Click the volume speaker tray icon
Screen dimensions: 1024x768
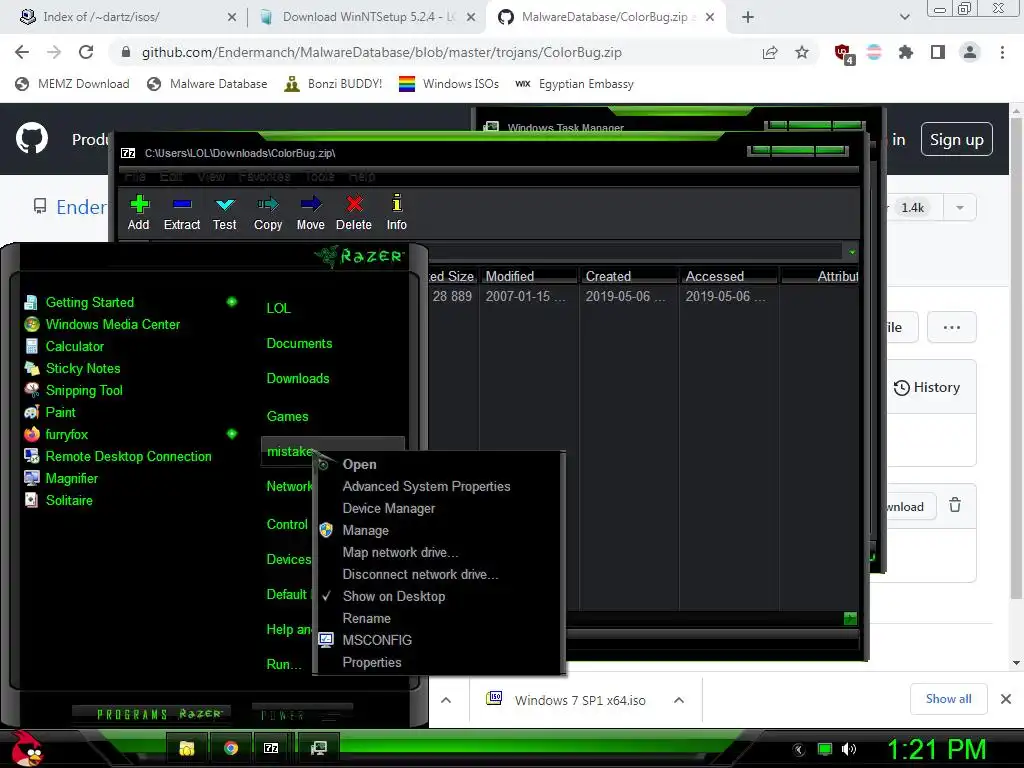pos(849,749)
